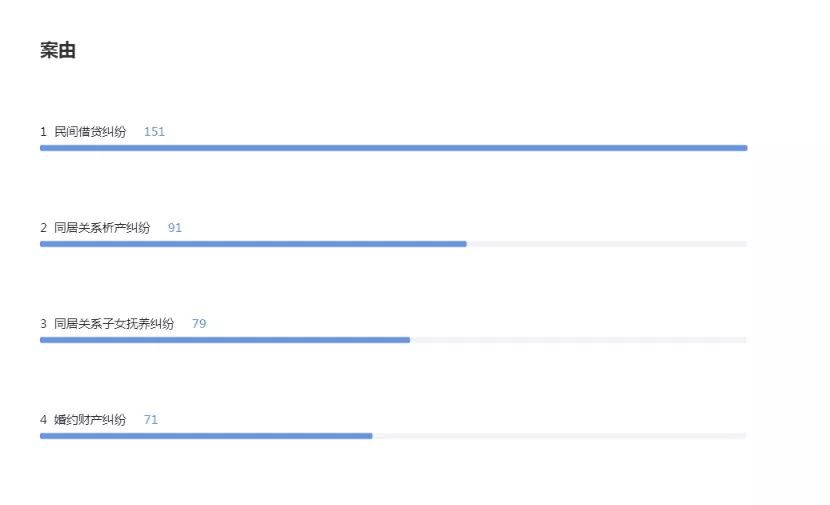Screen dimensions: 830x505
Task: Click the count 71 for 婚约财产纠纷
Action: click(151, 420)
